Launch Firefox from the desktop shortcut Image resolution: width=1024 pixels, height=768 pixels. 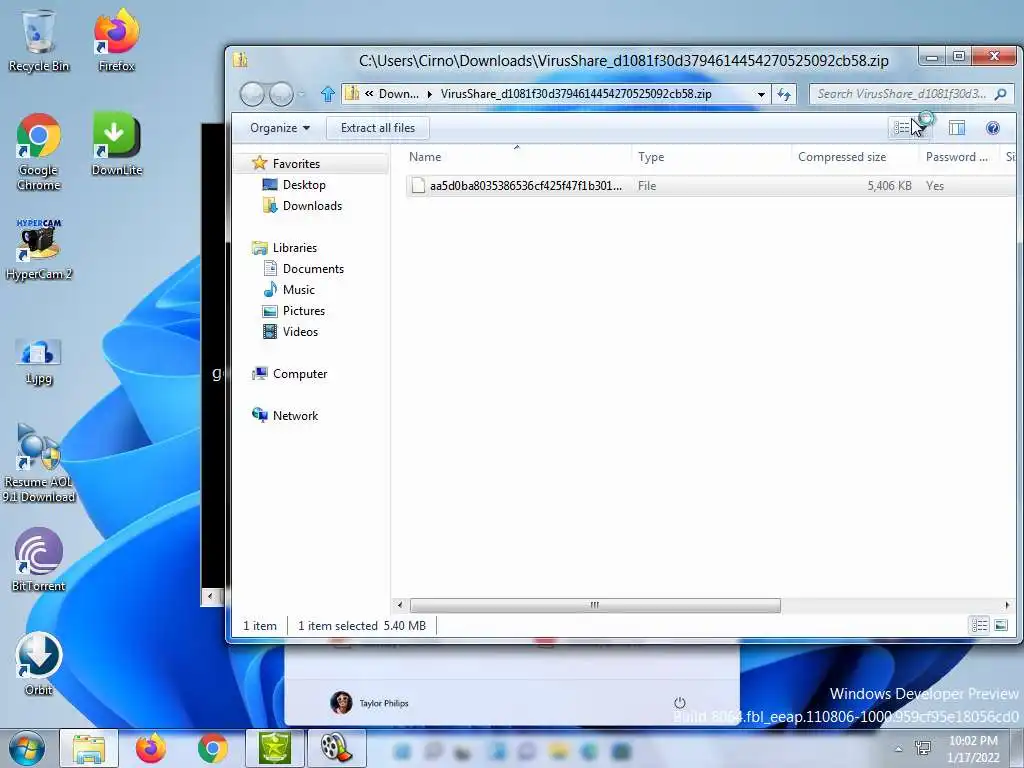click(x=116, y=40)
